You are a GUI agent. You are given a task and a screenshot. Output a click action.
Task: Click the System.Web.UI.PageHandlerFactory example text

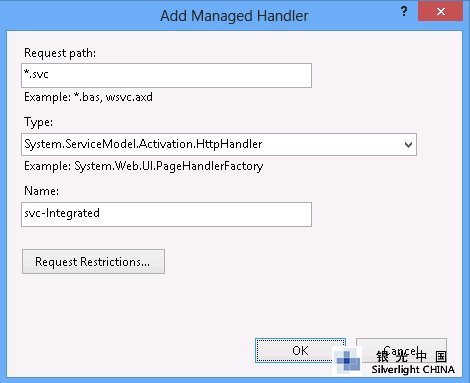[x=169, y=166]
